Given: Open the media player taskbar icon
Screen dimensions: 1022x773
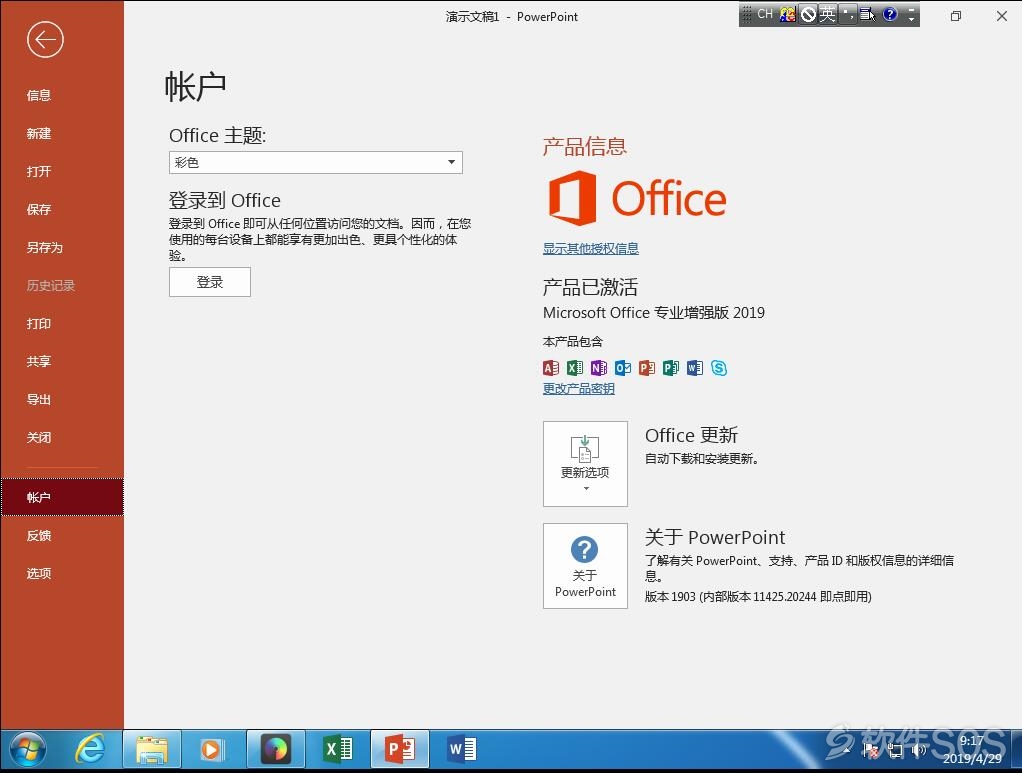Looking at the screenshot, I should click(x=212, y=750).
